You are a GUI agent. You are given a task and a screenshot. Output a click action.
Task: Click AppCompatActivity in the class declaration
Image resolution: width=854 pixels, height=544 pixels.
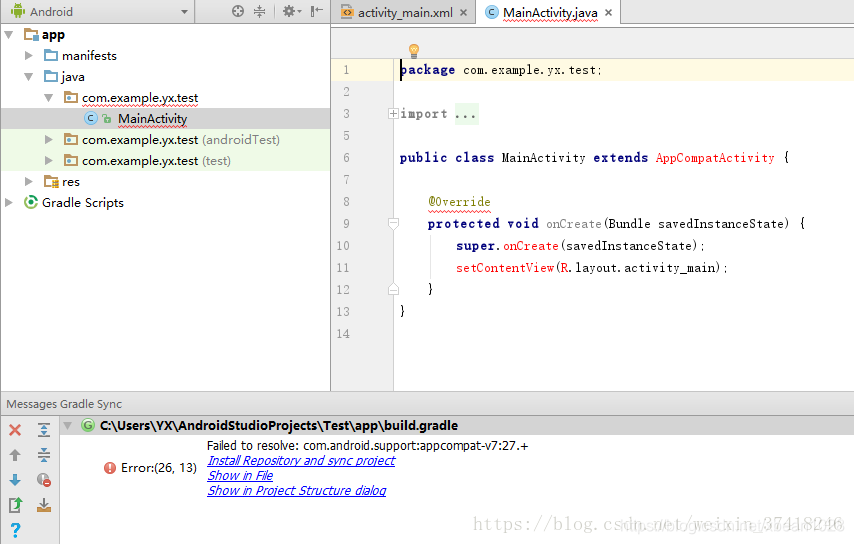pos(715,158)
